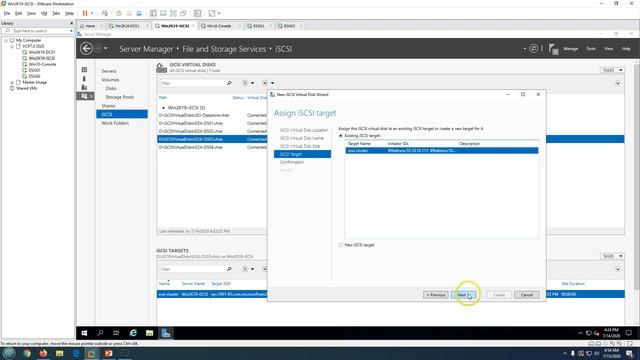Click the Server Manager icon in guest taskbar
Screen dimensions: 640x360
pyautogui.click(x=166, y=333)
